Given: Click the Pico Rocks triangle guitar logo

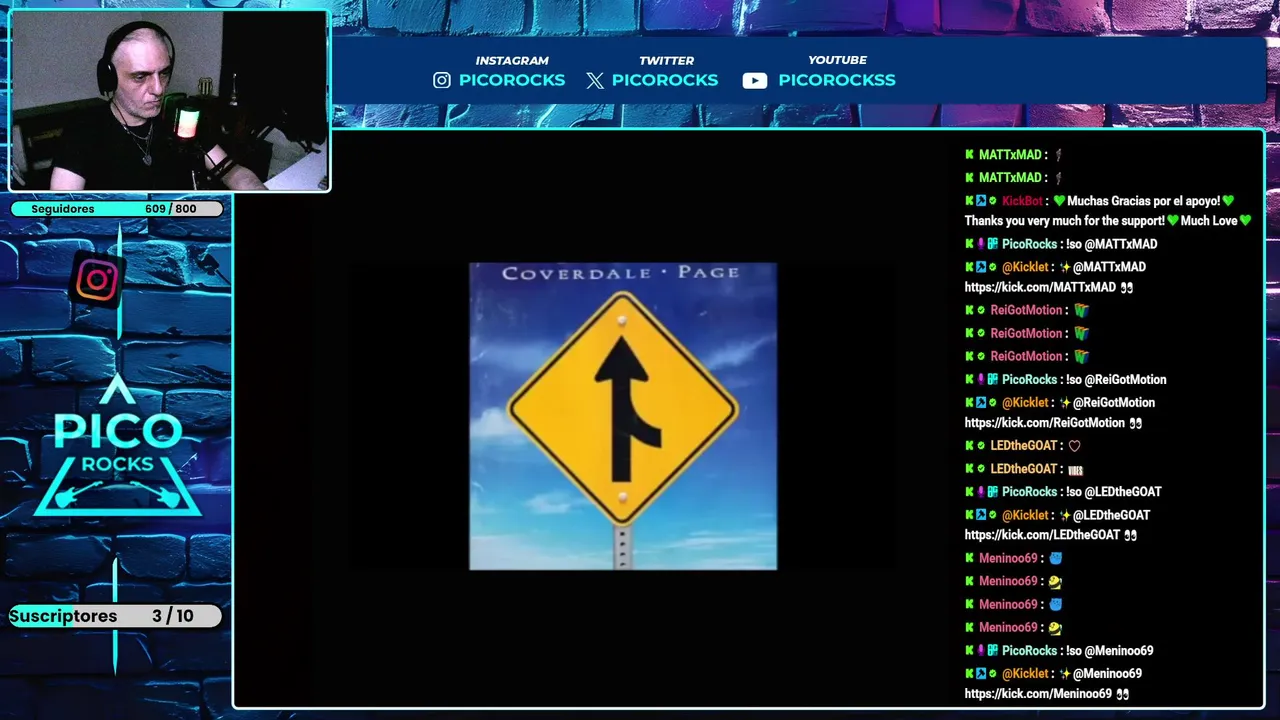Looking at the screenshot, I should click(x=118, y=447).
